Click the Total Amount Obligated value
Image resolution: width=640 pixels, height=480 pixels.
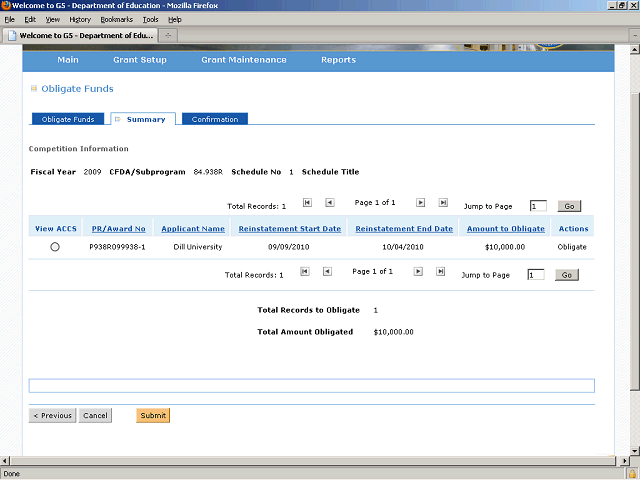393,332
